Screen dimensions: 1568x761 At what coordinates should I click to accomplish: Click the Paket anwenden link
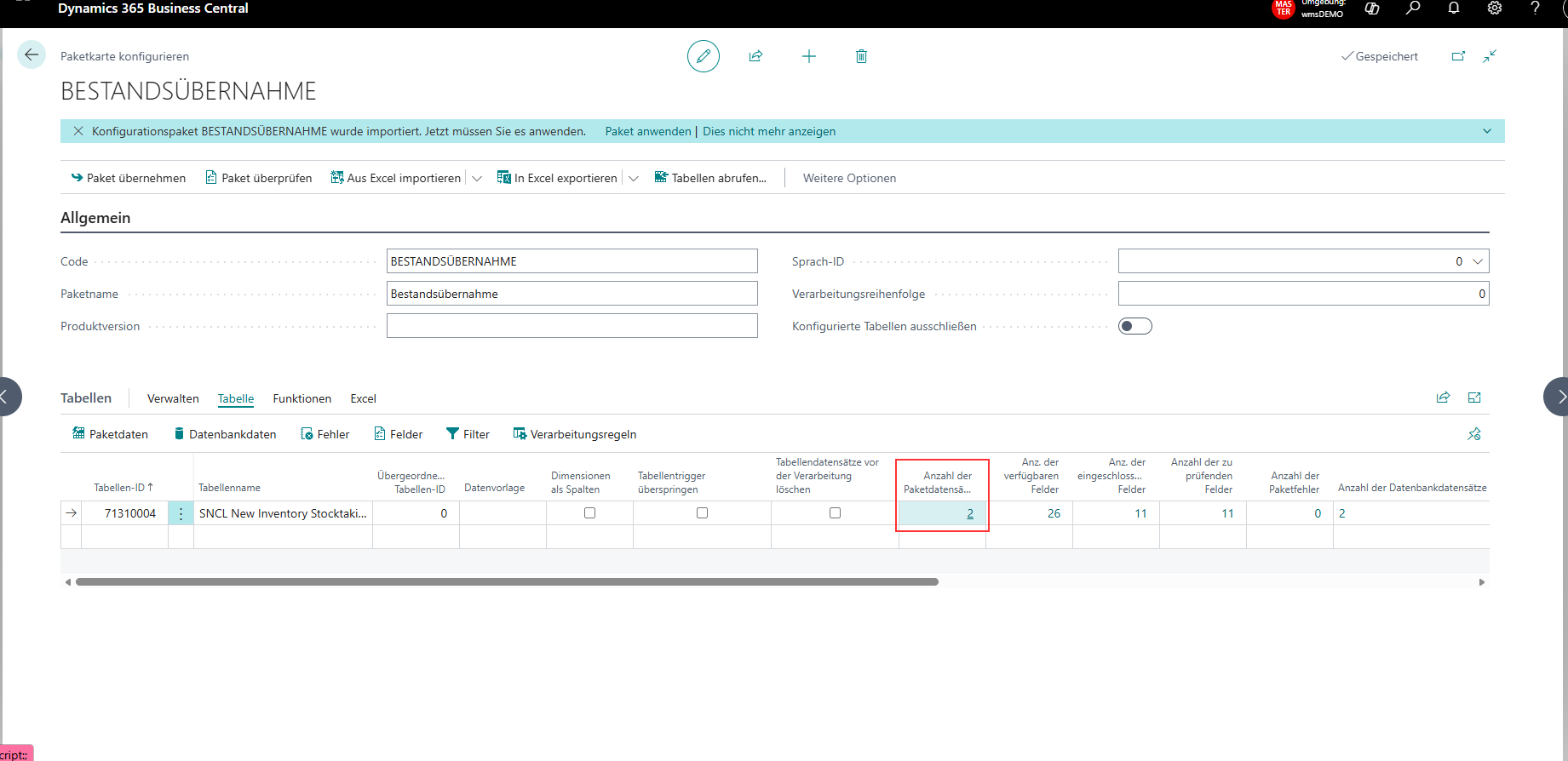648,131
